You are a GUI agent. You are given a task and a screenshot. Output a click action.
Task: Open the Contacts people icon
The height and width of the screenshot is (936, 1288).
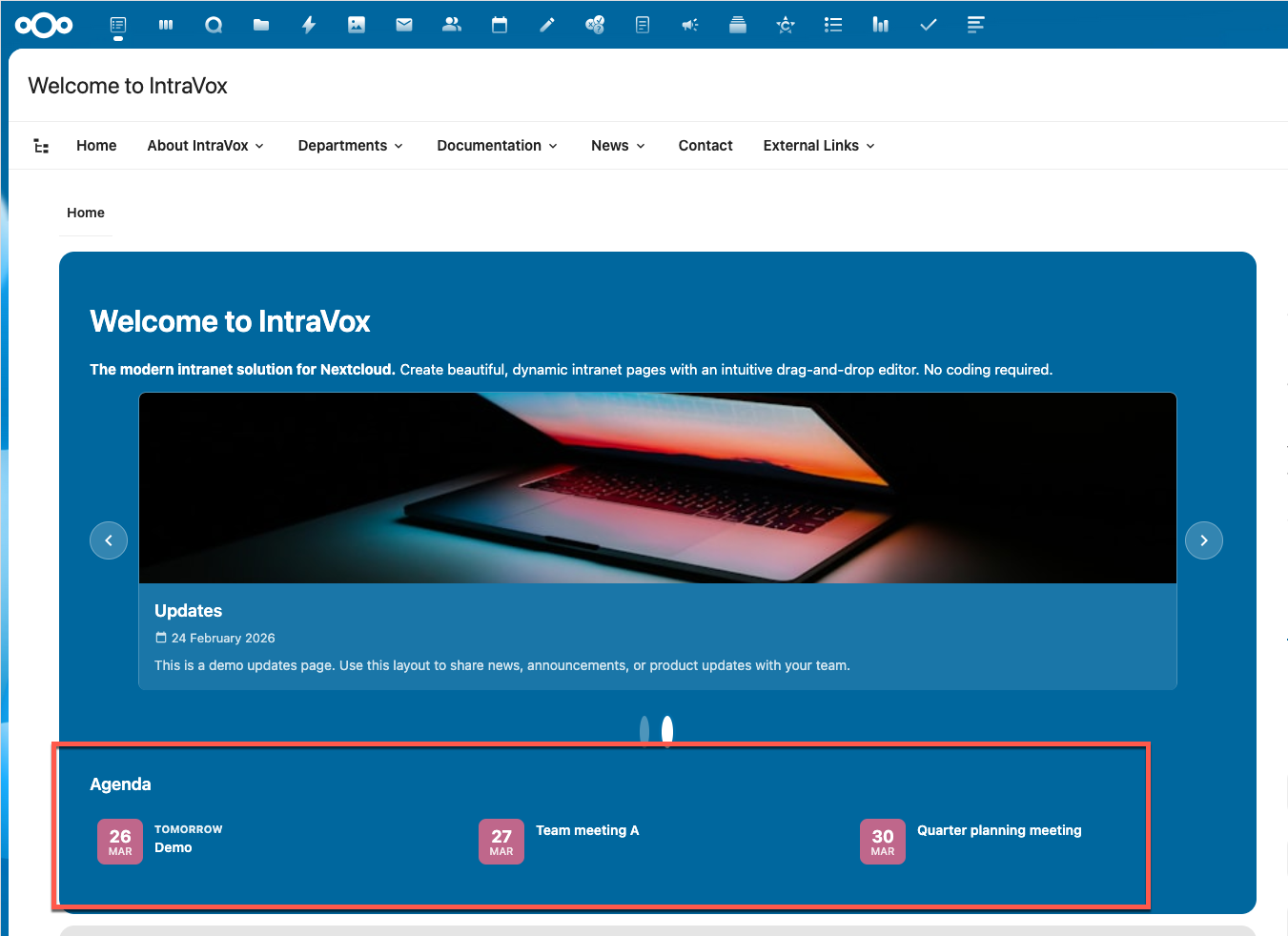pos(452,25)
